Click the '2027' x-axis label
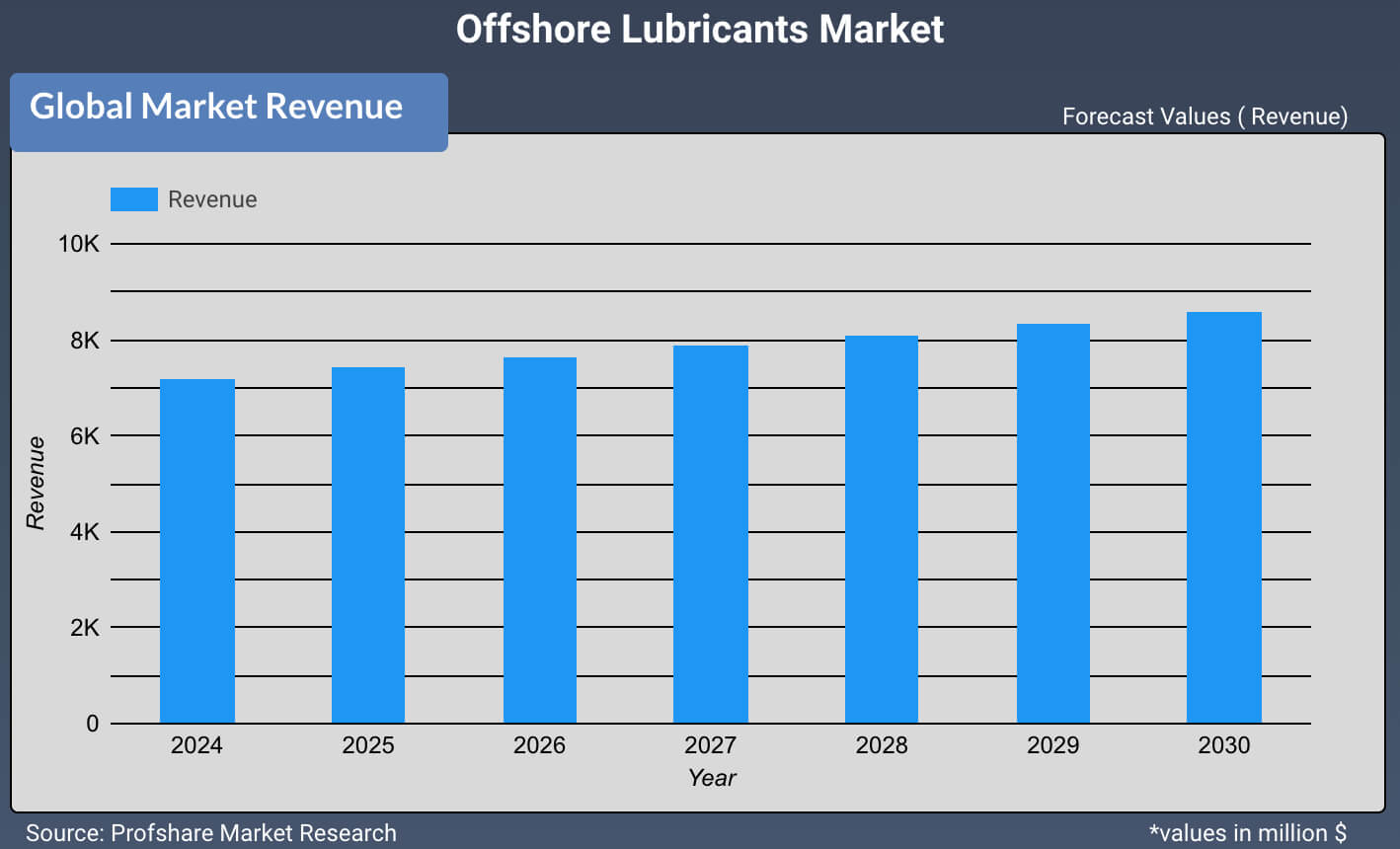1400x849 pixels. tap(711, 745)
